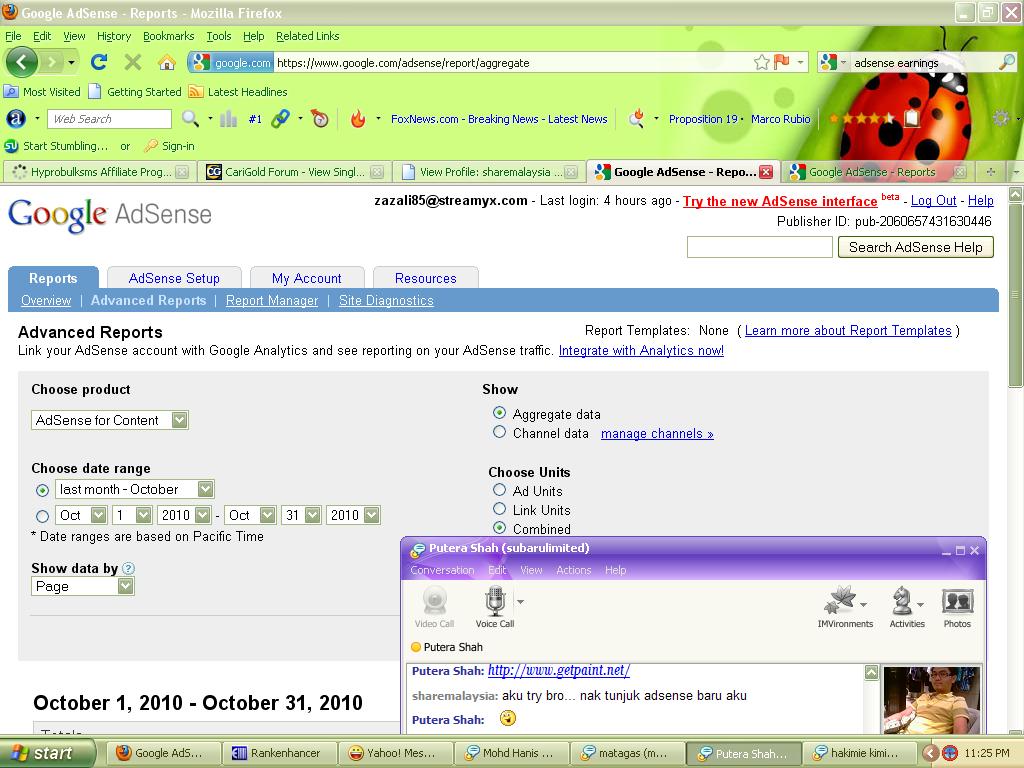Bookmark this page with the star icon
Viewport: 1024px width, 768px height.
(x=761, y=63)
